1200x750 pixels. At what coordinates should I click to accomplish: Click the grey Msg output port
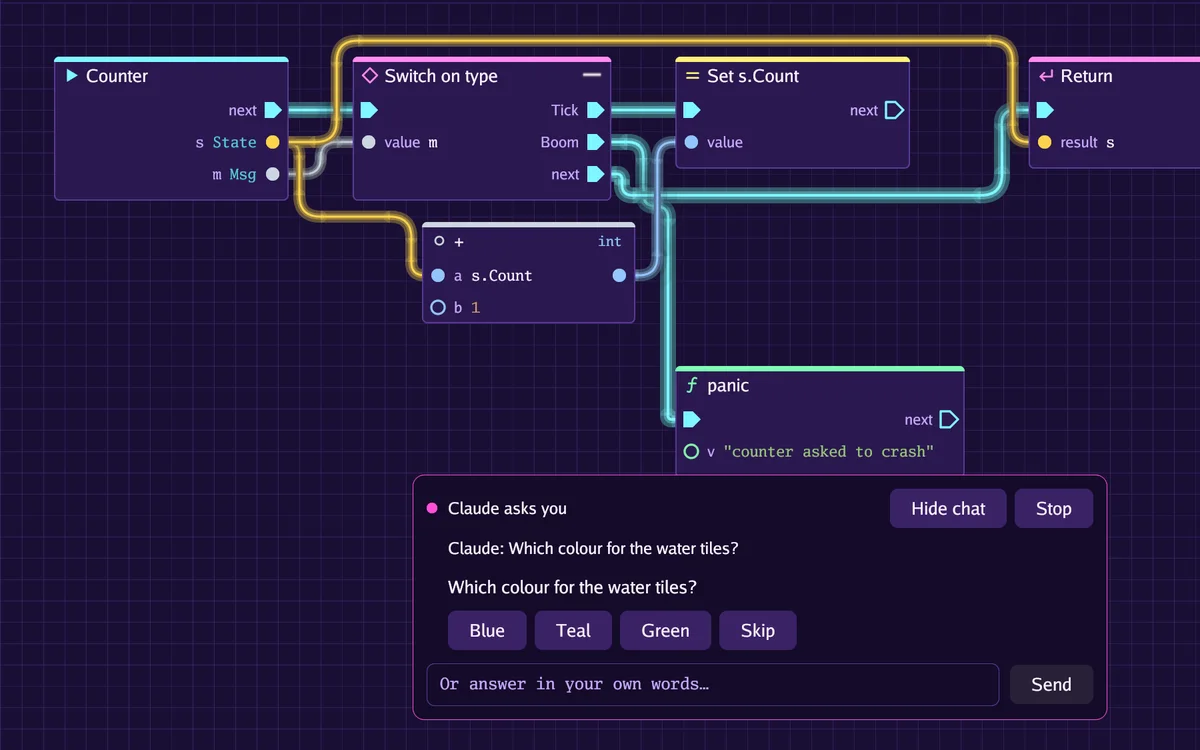[x=272, y=174]
